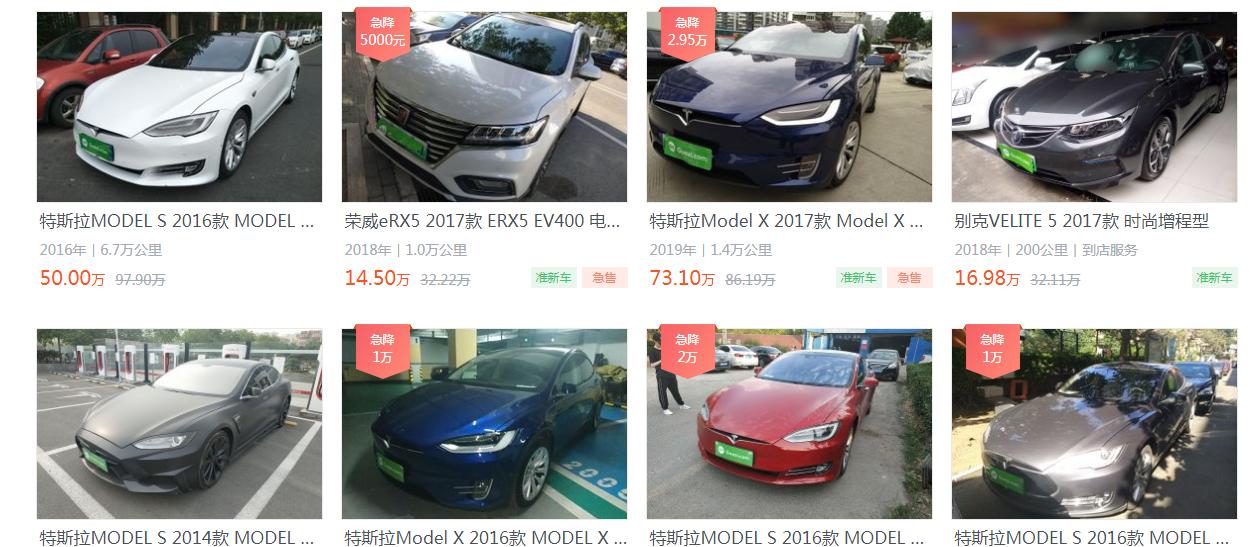Select the 急售 tag on Roewe eRX5
The height and width of the screenshot is (547, 1255).
[x=604, y=278]
